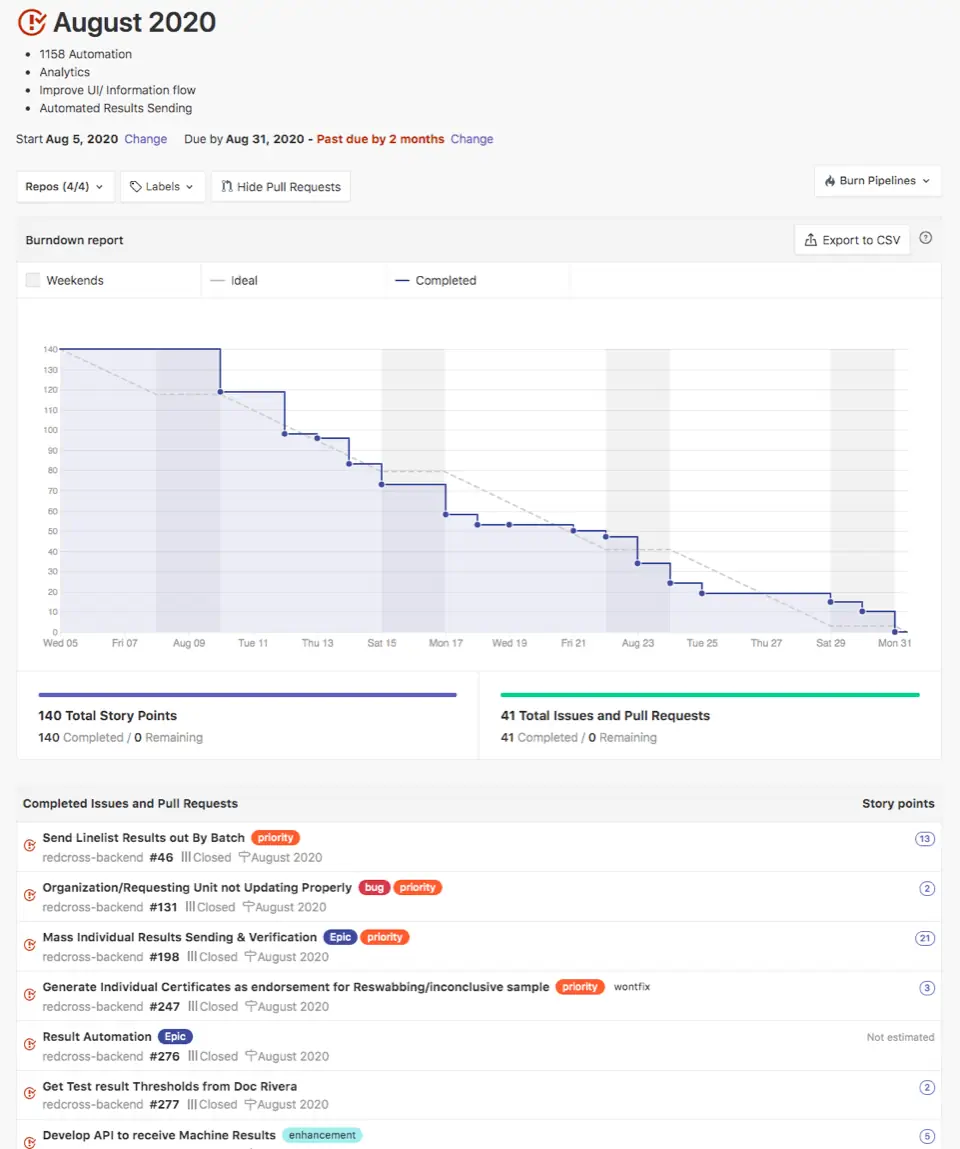This screenshot has height=1149, width=960.
Task: Click milestone icon for Mass Individual Results issue
Action: pyautogui.click(x=30, y=945)
